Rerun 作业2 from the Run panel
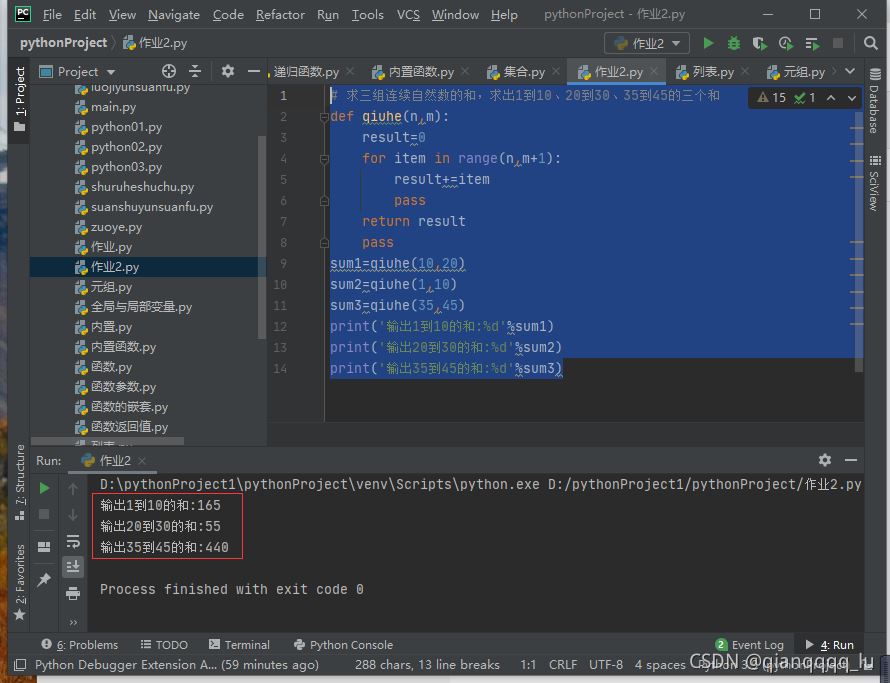The width and height of the screenshot is (890, 683). (x=44, y=488)
